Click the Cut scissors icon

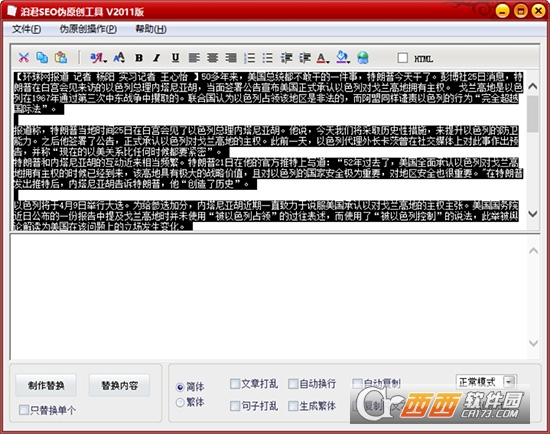pos(24,58)
